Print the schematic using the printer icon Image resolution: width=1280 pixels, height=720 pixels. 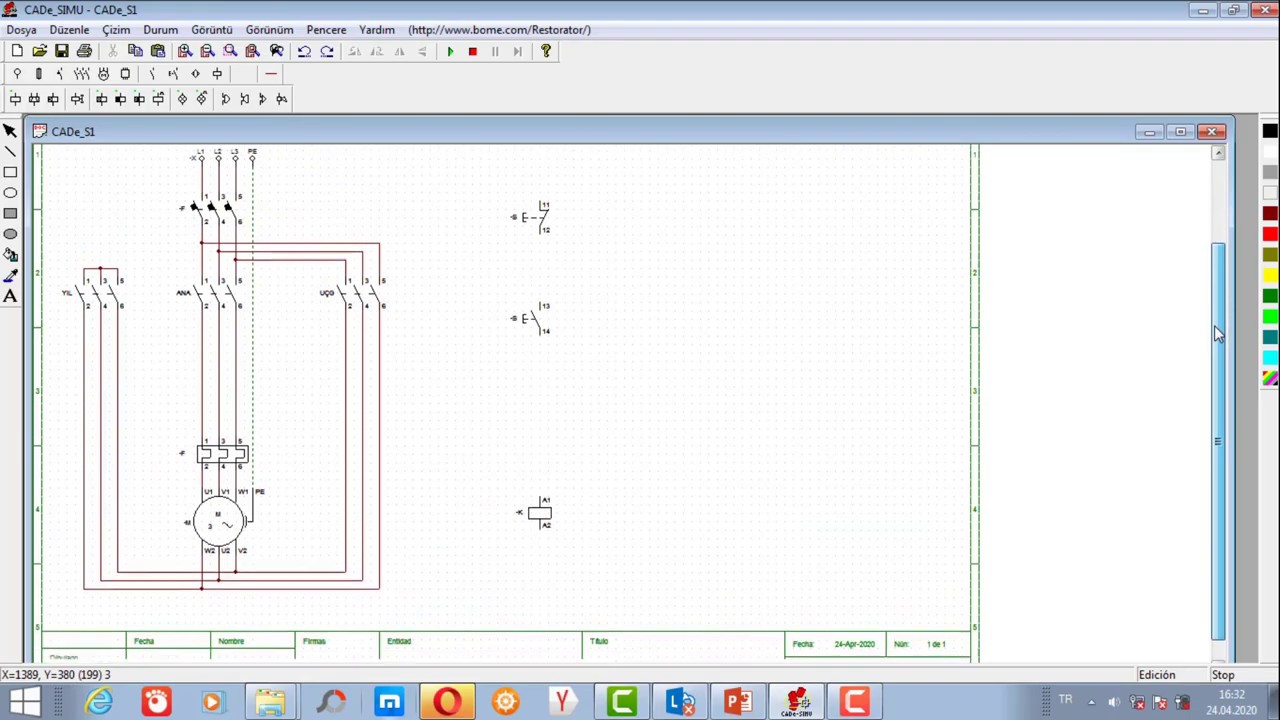[84, 51]
